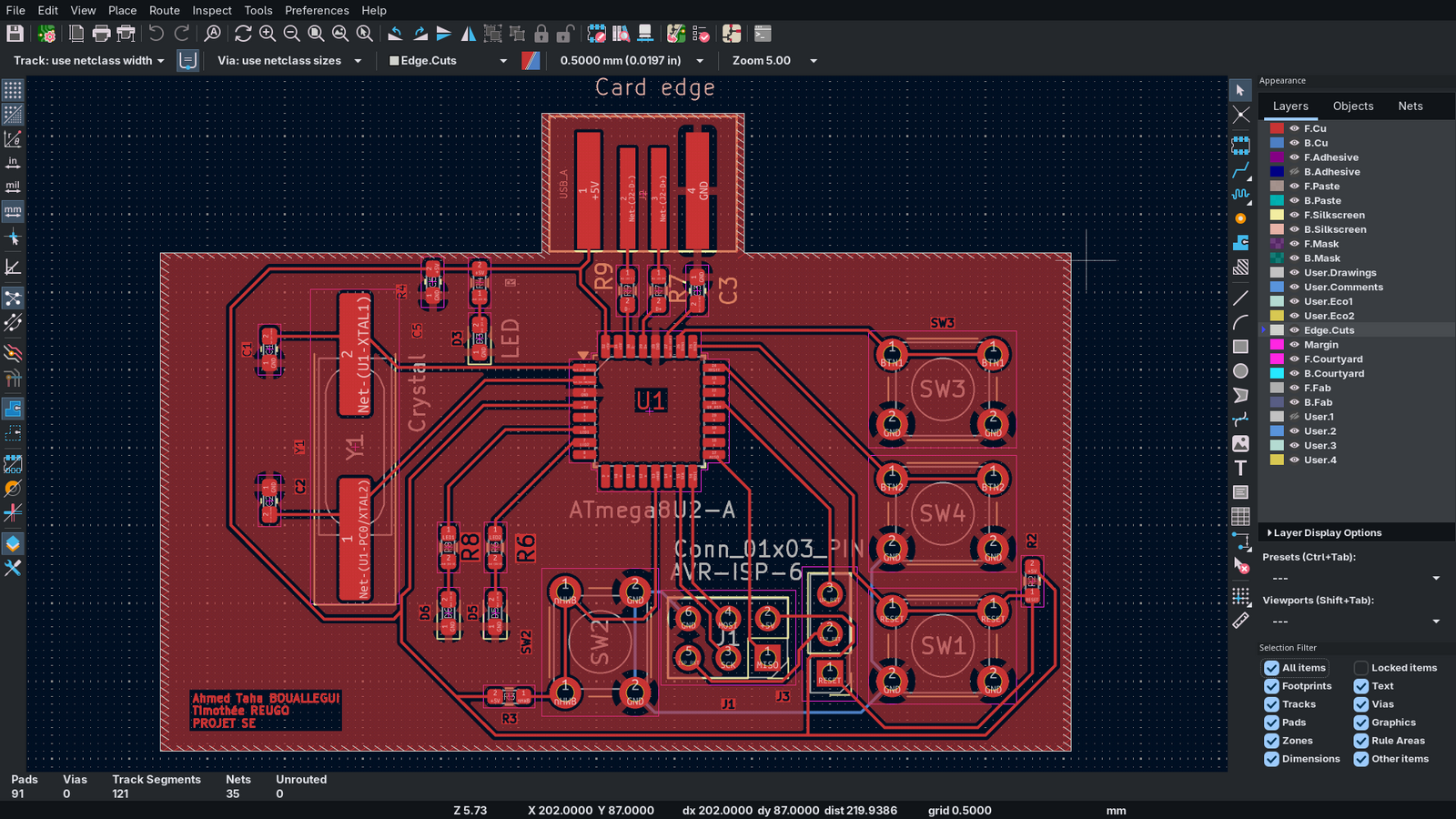Zoom to fit the board view
The height and width of the screenshot is (819, 1456).
317,34
